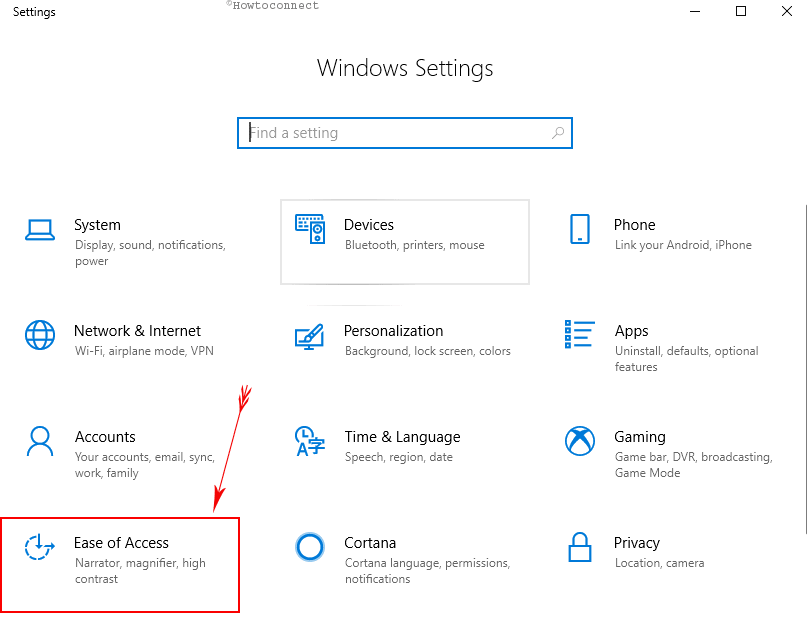Viewport: 807px width, 625px height.
Task: Click 'Background, lock screen, colors' text
Action: pos(428,351)
